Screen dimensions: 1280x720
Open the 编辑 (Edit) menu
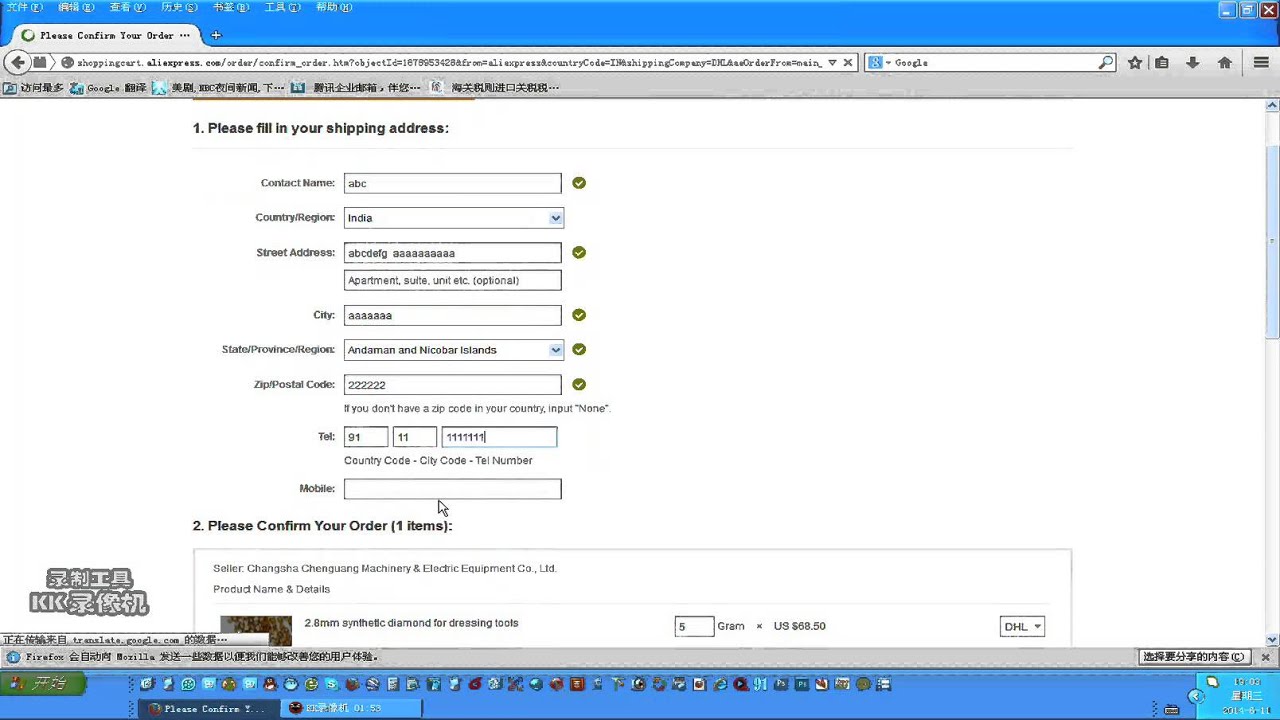click(76, 7)
